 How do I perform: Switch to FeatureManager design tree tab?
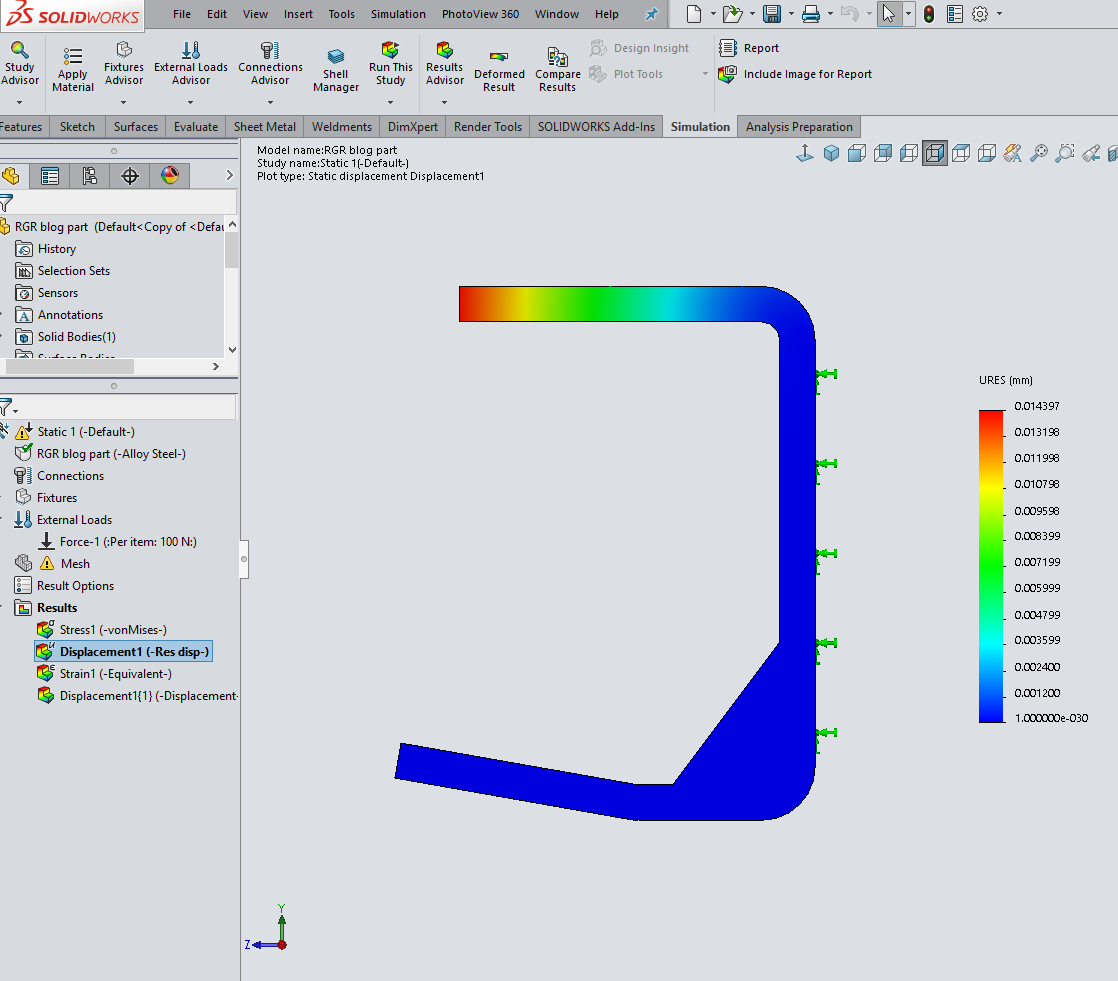point(11,176)
